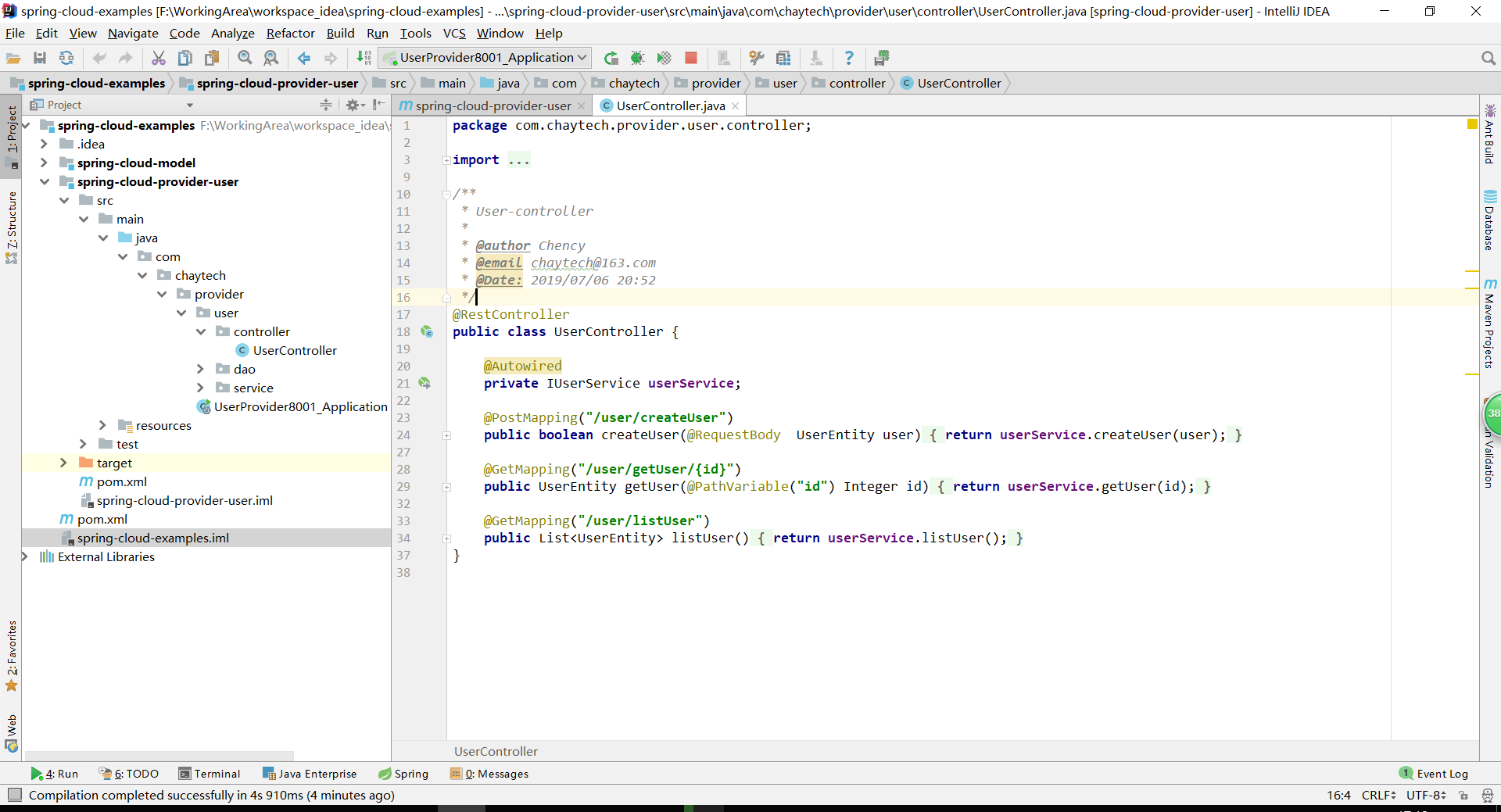Expand the folded import block on line 3
The image size is (1501, 812).
pos(446,160)
